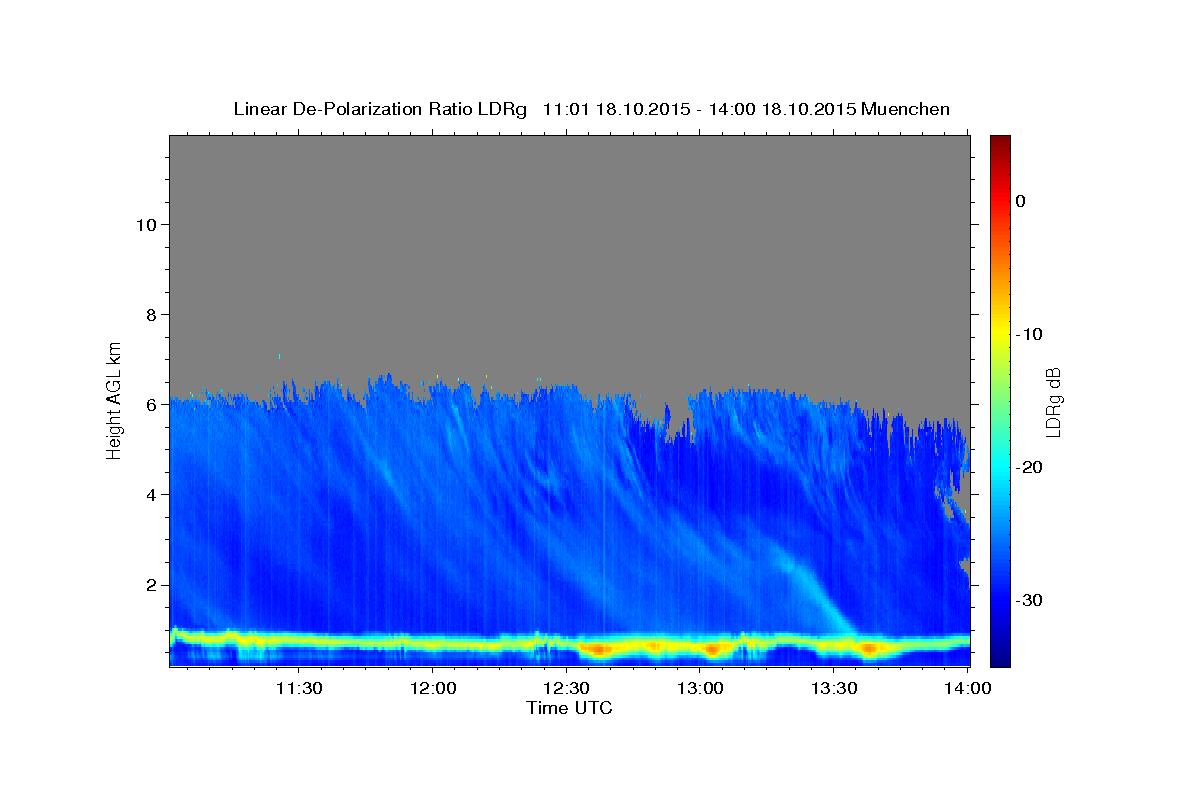Click the colorbar value -10

tap(1030, 334)
